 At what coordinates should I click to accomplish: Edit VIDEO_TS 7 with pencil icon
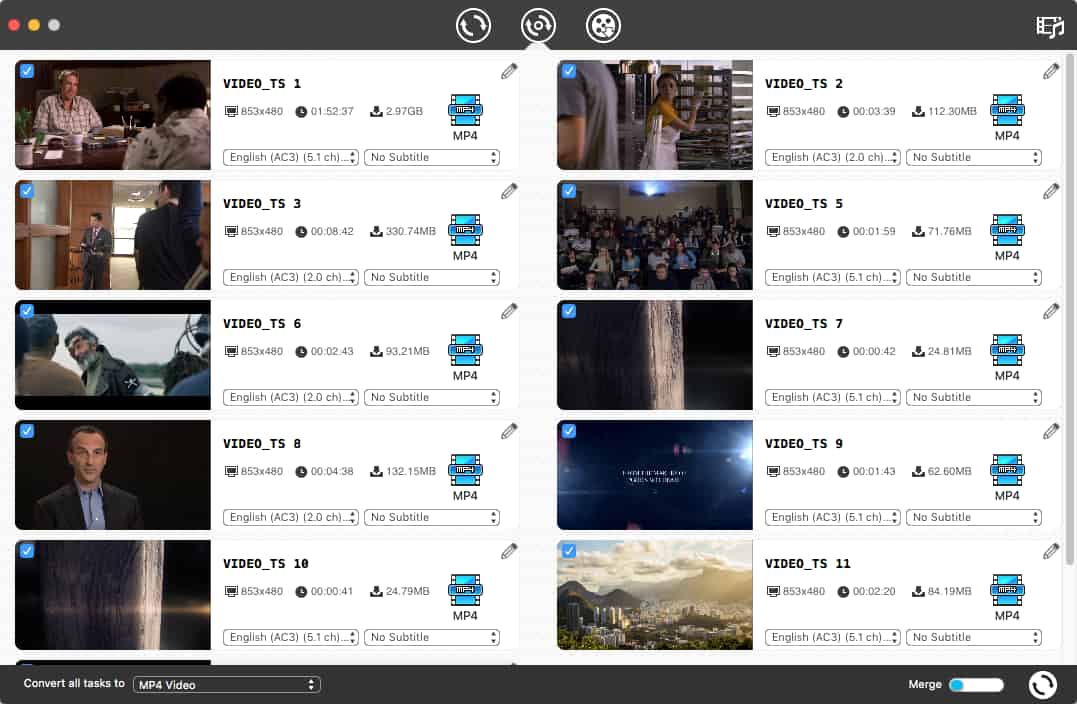[x=1051, y=312]
